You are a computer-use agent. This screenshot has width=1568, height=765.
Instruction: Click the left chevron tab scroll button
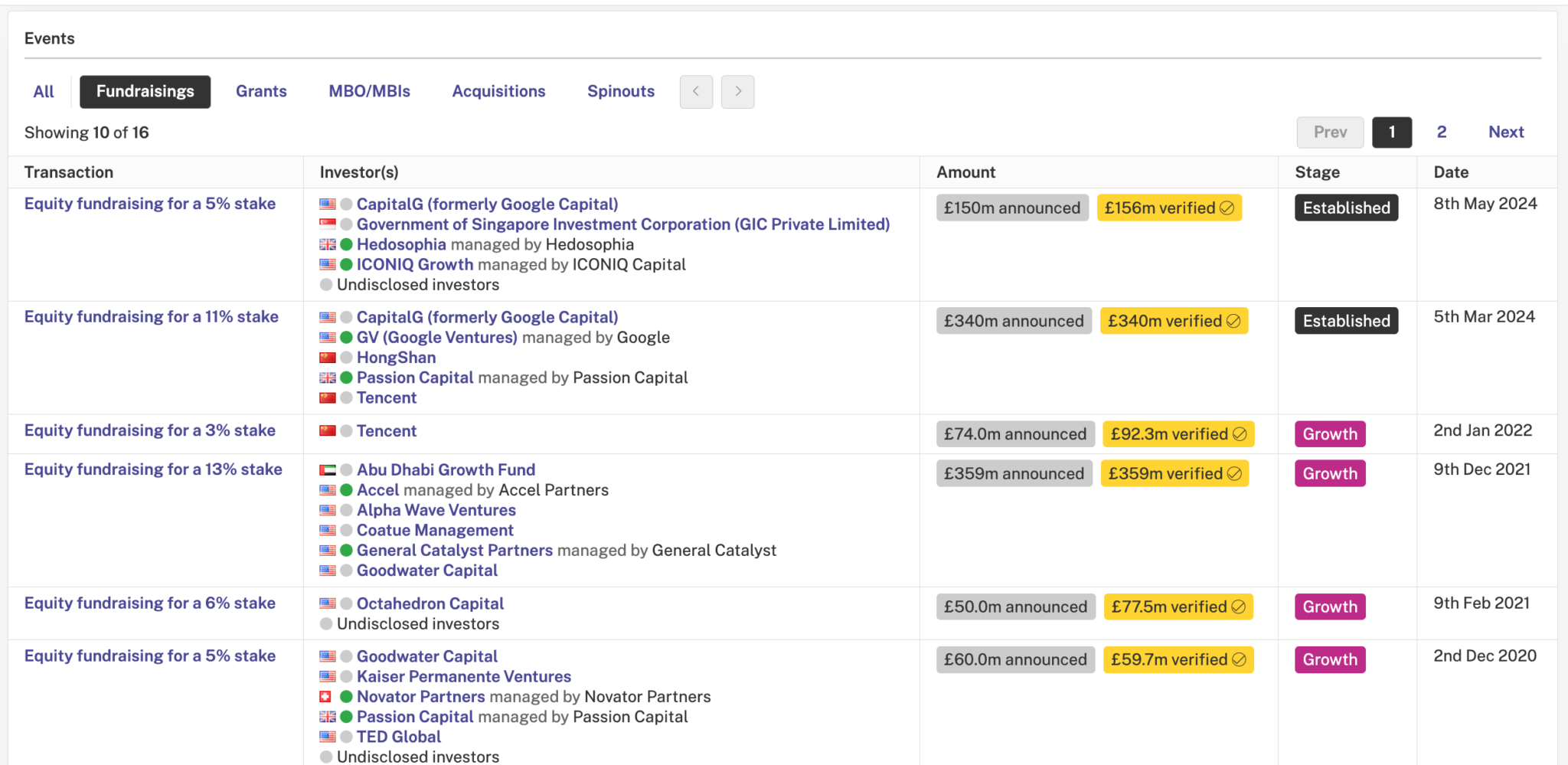click(x=696, y=92)
